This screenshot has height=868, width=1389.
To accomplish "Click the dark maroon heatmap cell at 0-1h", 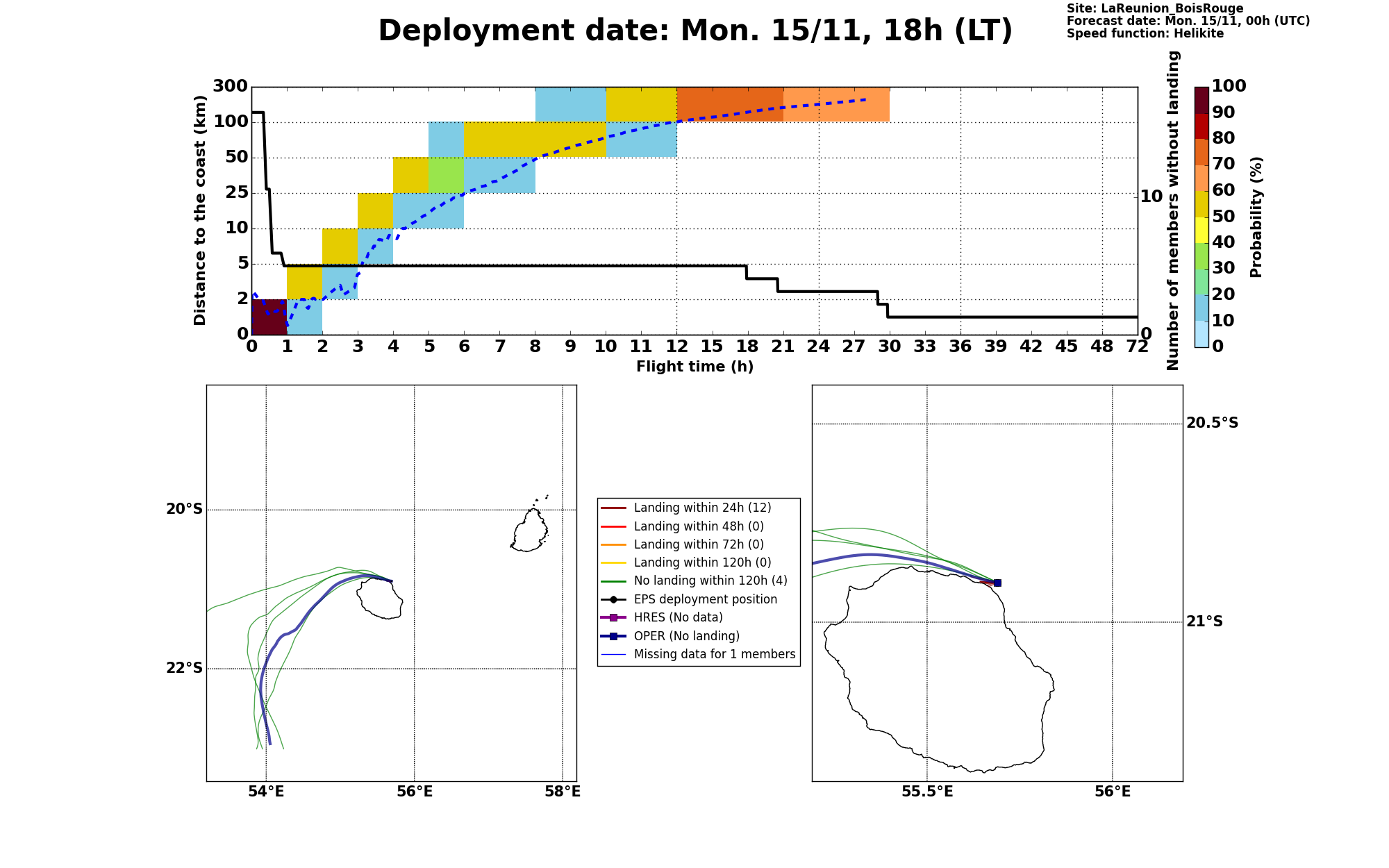I will 269,317.
